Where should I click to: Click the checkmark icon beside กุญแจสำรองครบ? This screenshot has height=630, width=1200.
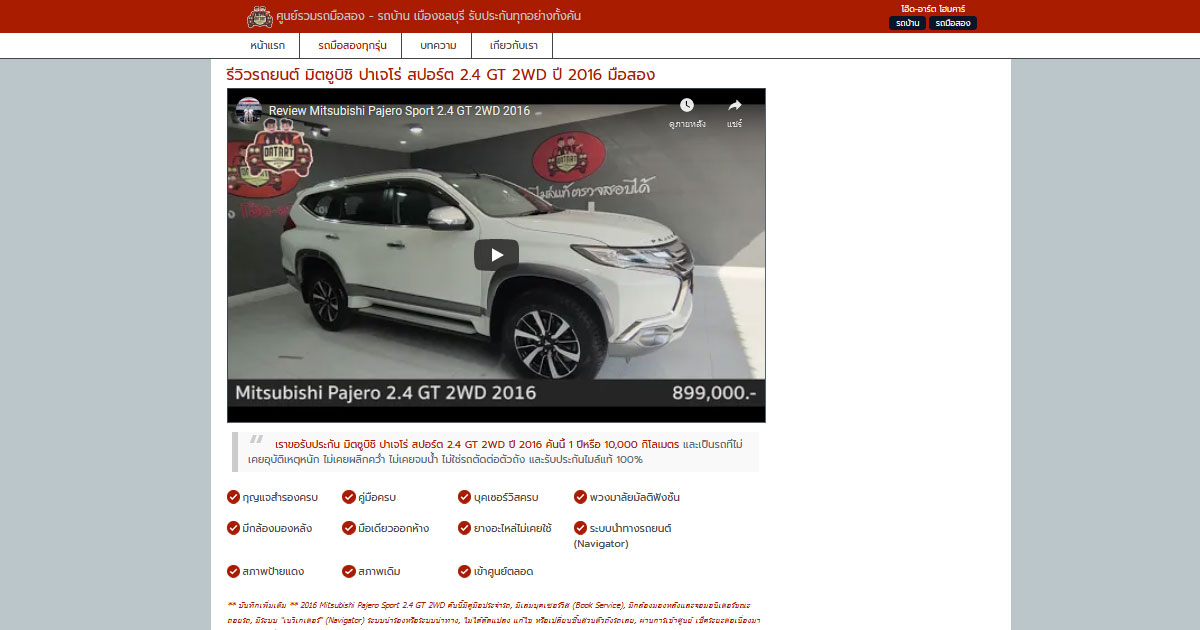point(233,497)
